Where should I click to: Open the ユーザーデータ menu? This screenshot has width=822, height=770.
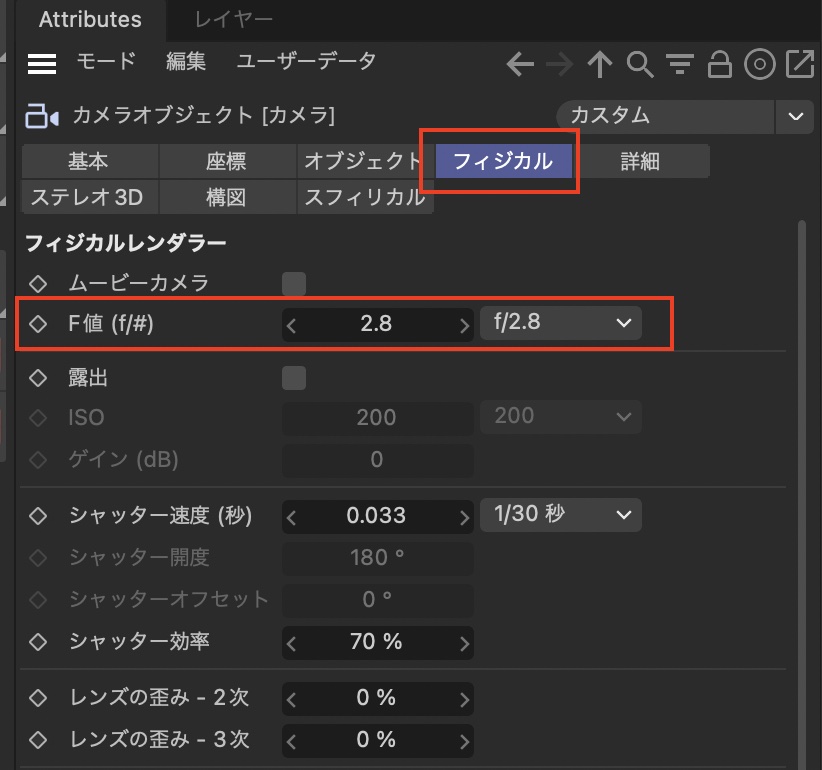pyautogui.click(x=306, y=62)
